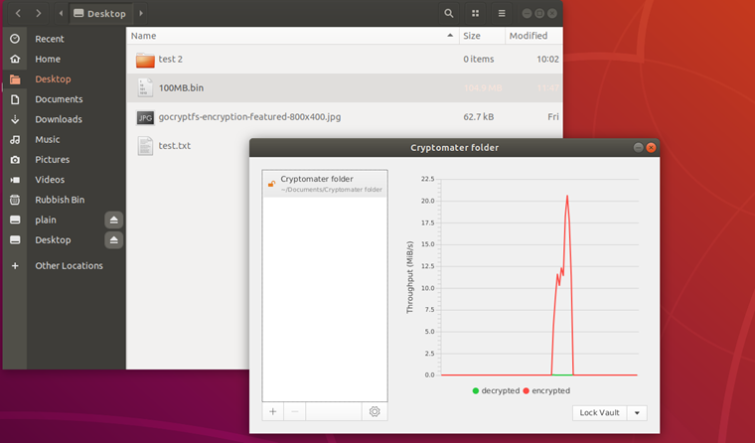755x443 pixels.
Task: Click the Pictures camera icon
Action: click(x=15, y=159)
